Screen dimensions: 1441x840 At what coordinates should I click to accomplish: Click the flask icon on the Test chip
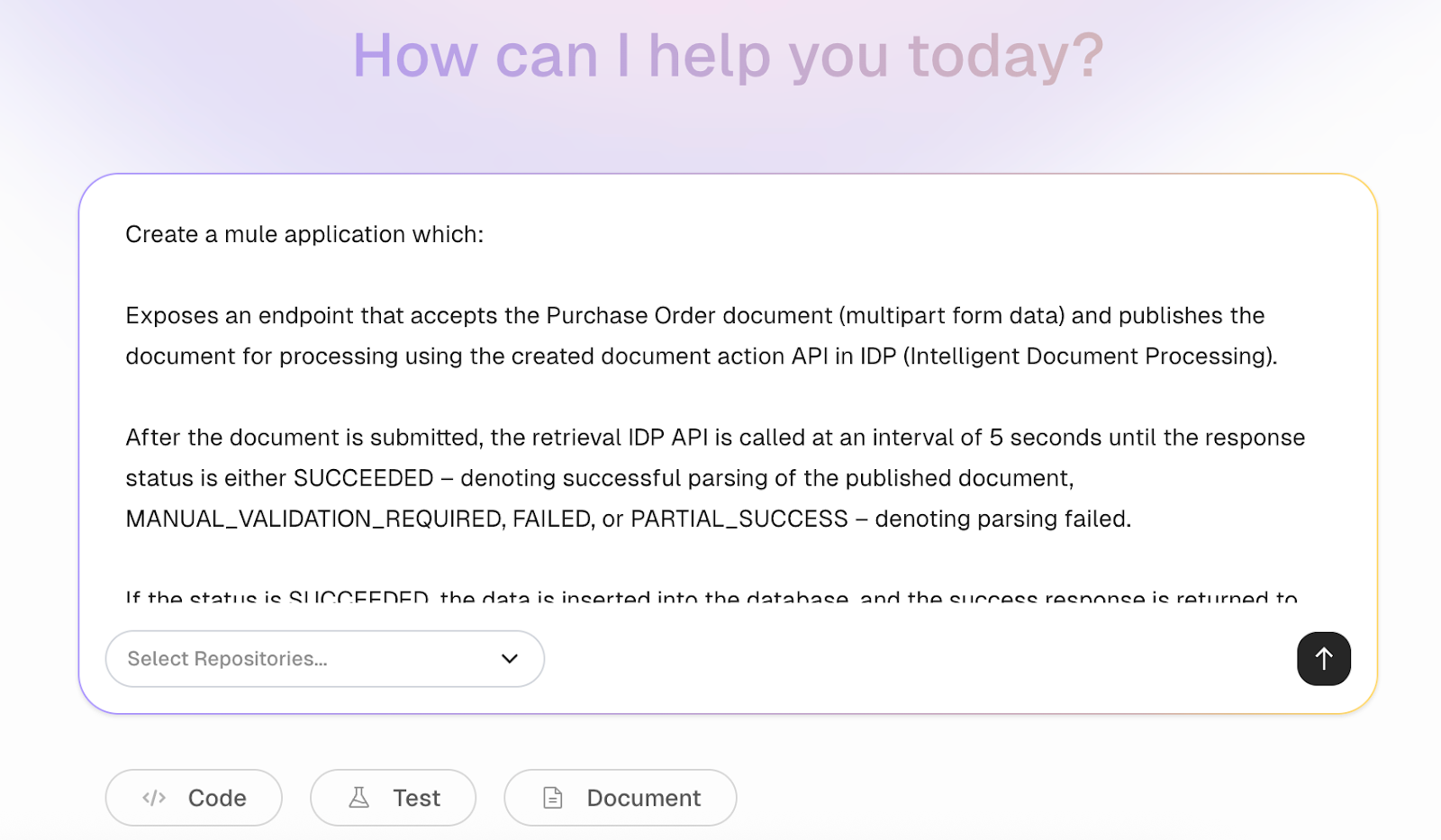pos(359,798)
